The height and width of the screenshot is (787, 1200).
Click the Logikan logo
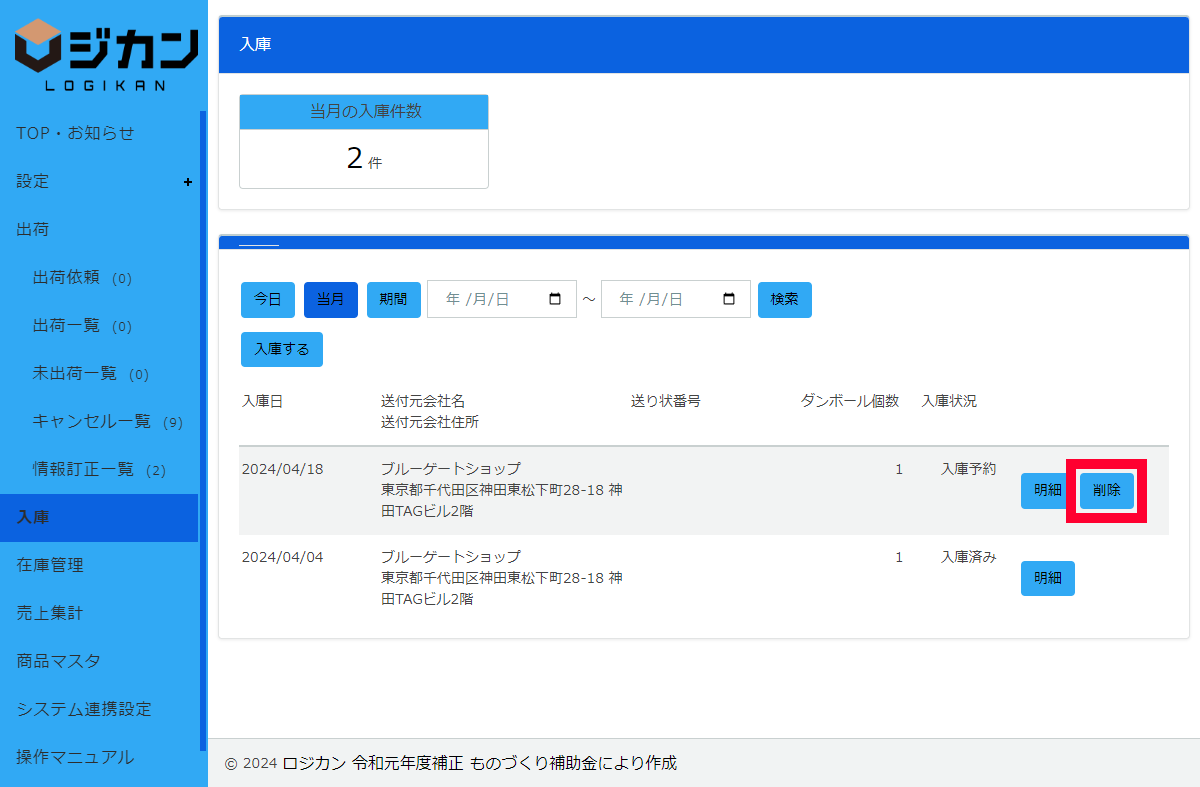click(x=104, y=53)
